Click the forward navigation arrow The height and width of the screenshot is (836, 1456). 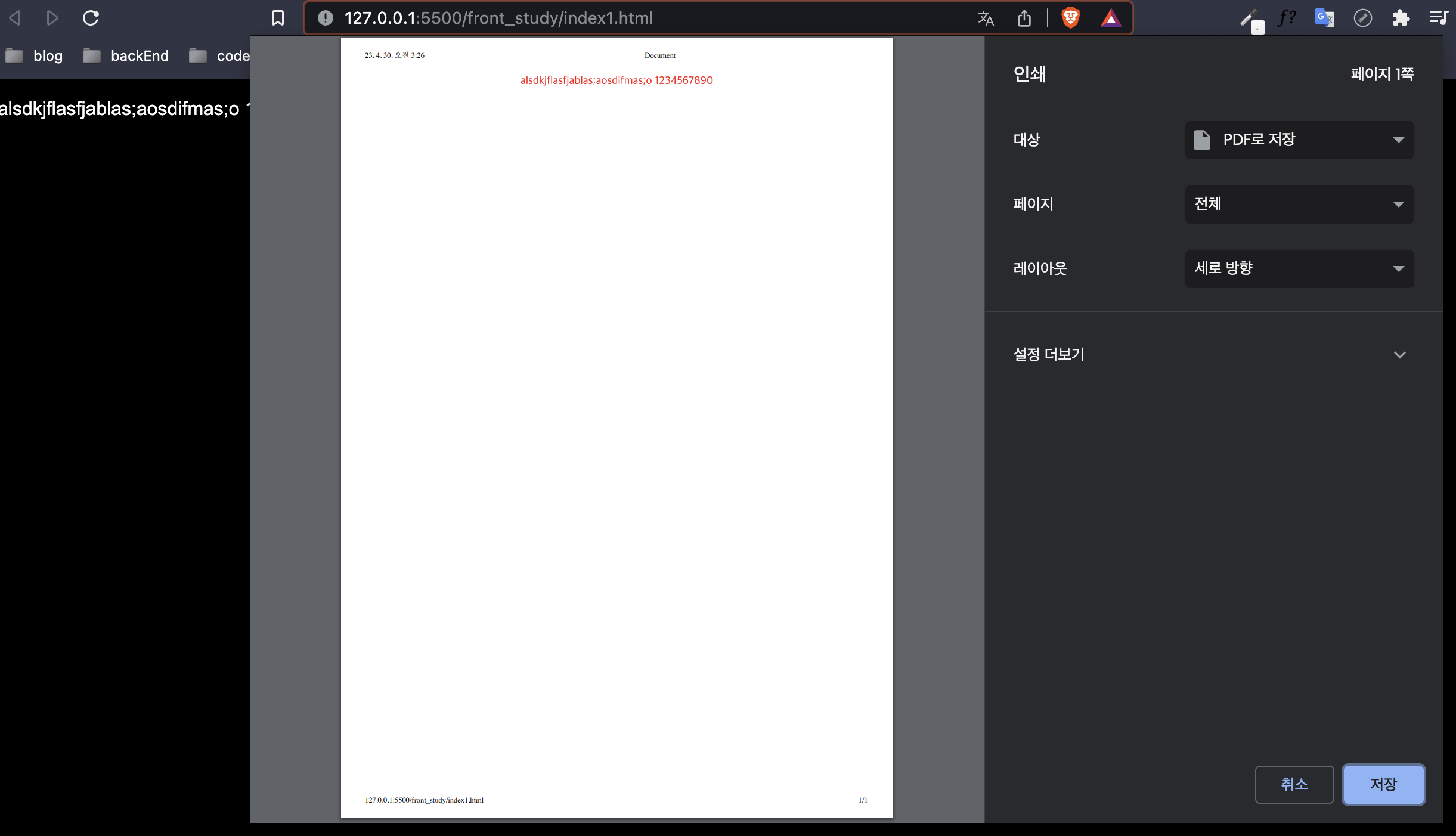click(52, 18)
